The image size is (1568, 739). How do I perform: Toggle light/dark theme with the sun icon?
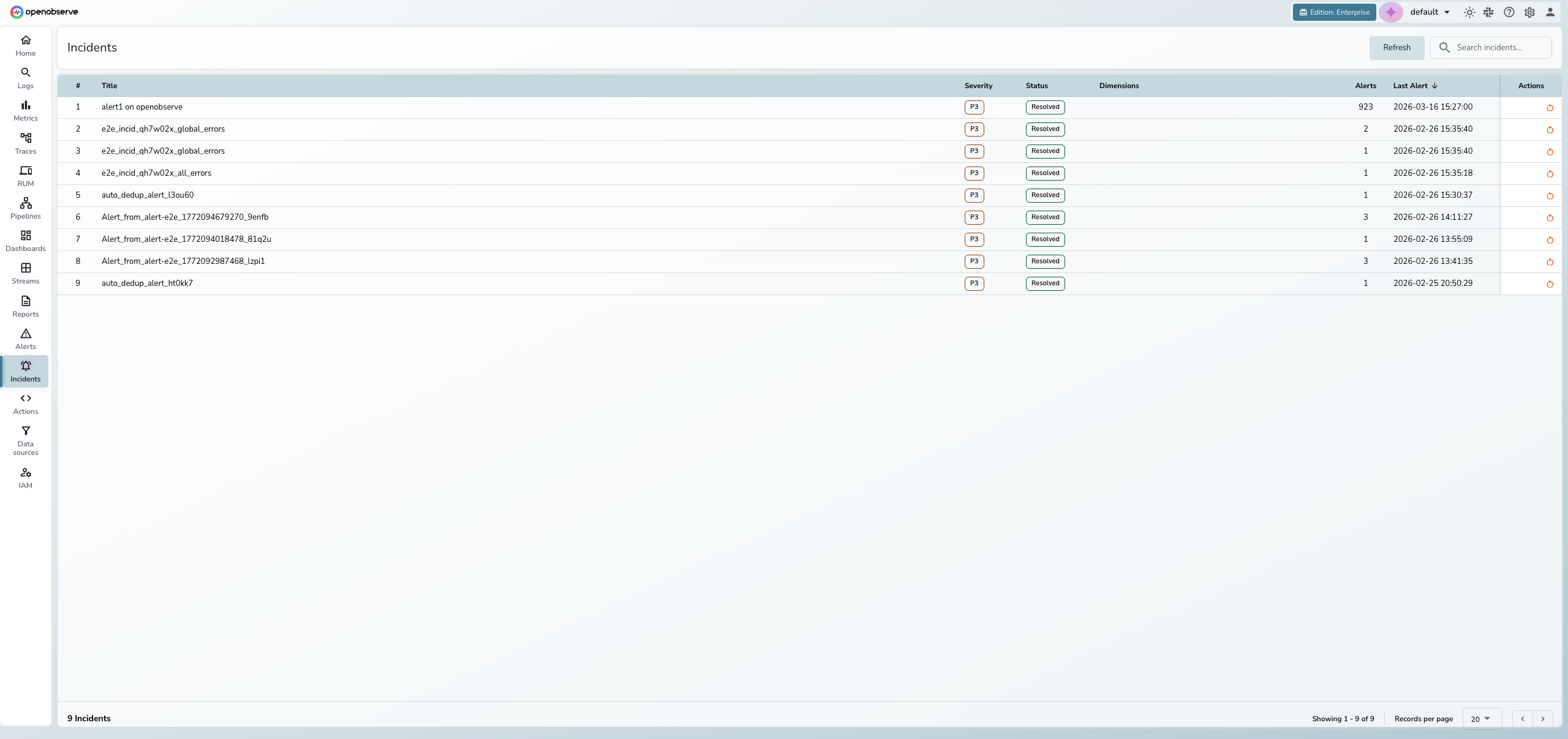1470,12
